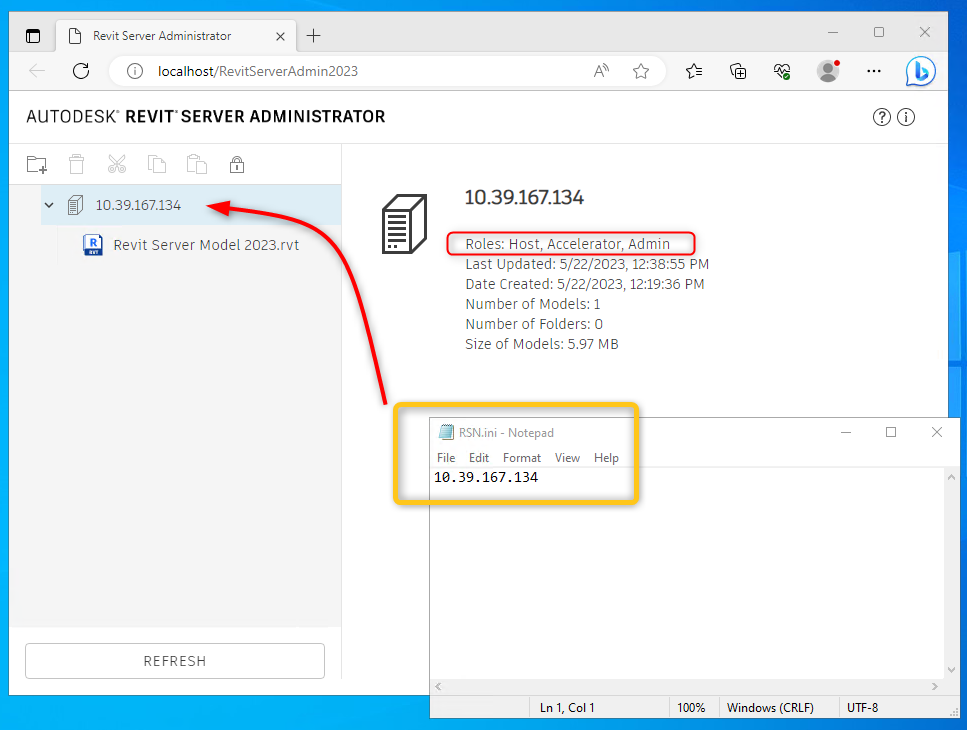Click the IP text in Notepad
The image size is (967, 730).
pyautogui.click(x=486, y=477)
